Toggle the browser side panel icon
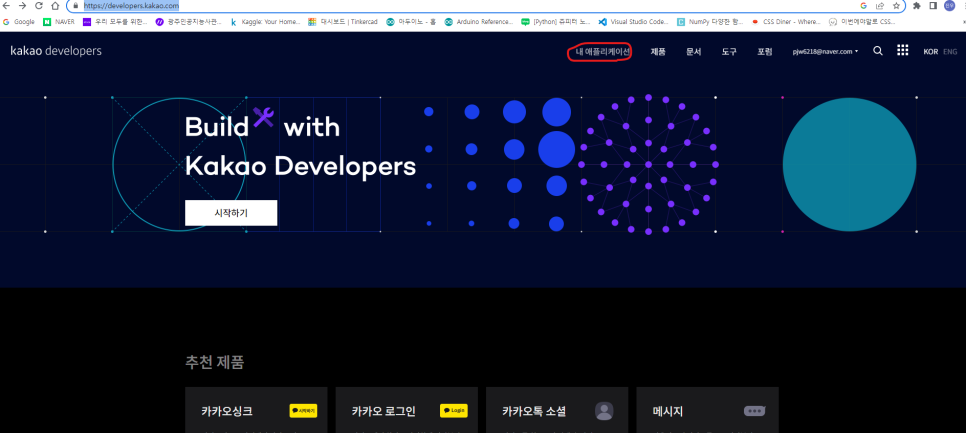Image resolution: width=966 pixels, height=433 pixels. (x=933, y=6)
